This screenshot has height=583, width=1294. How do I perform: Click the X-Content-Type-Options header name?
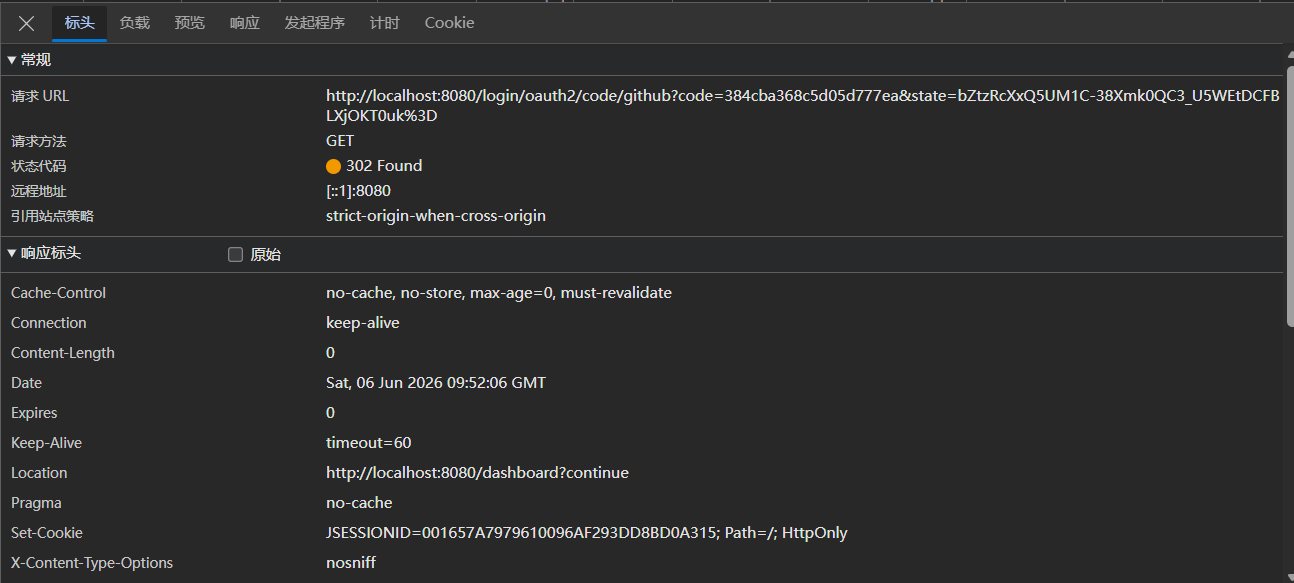[x=92, y=563]
